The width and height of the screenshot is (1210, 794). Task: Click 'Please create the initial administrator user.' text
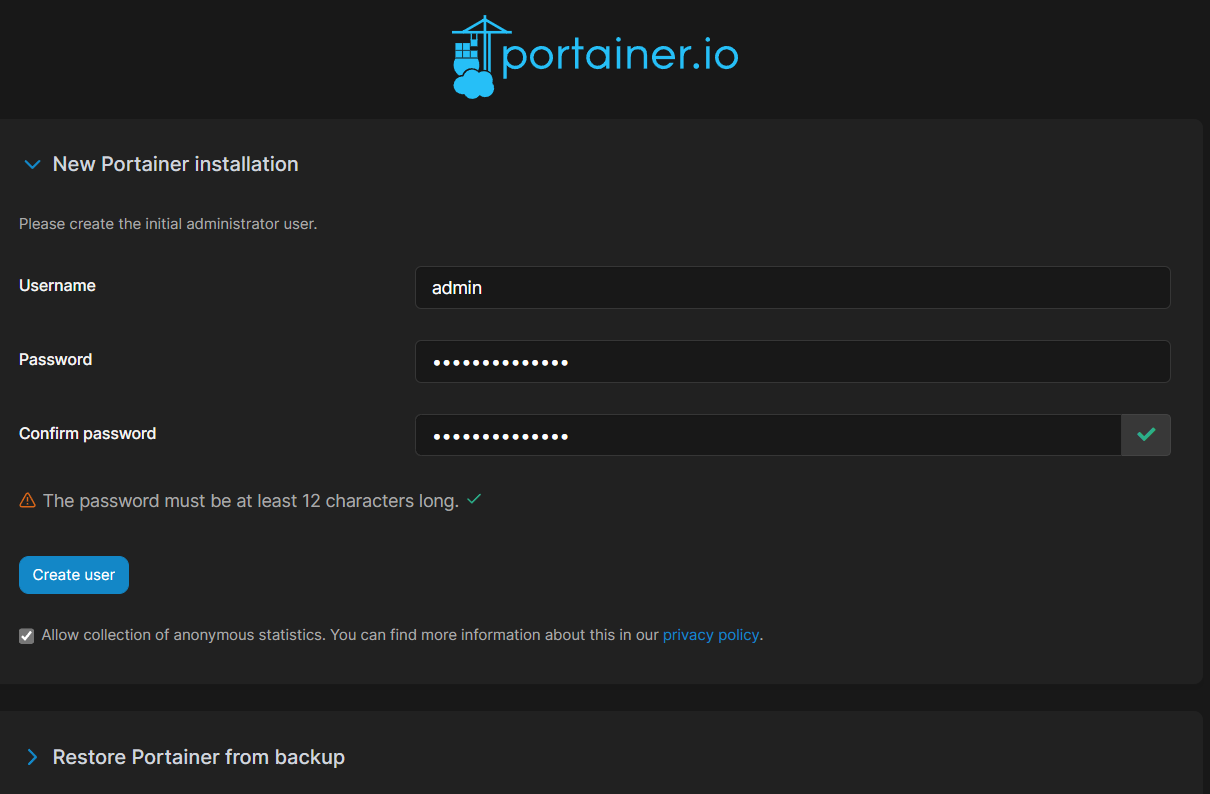click(x=168, y=224)
